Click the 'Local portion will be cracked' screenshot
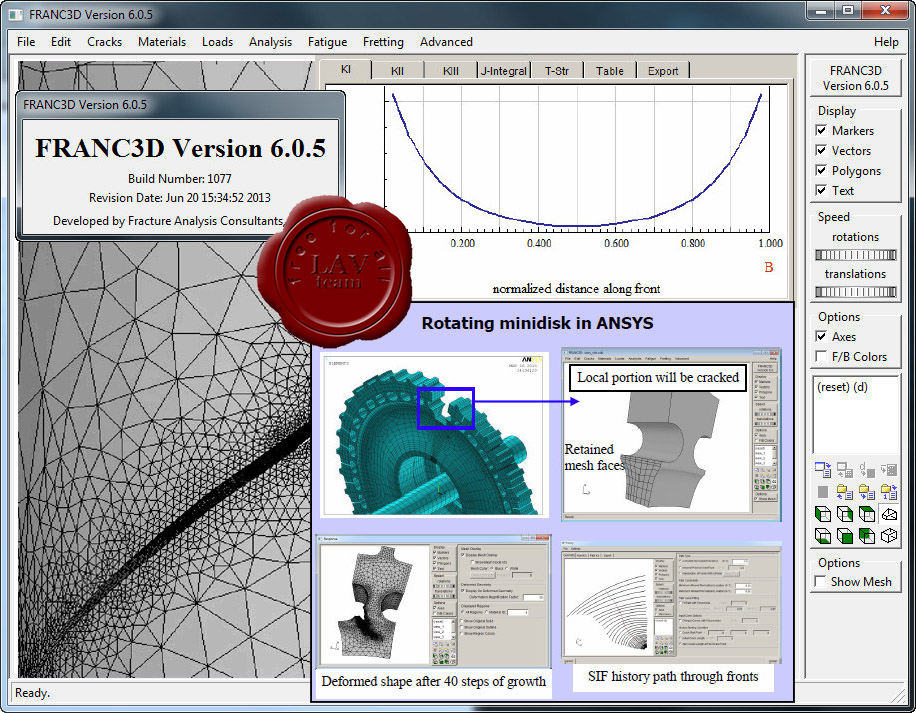 click(x=671, y=434)
